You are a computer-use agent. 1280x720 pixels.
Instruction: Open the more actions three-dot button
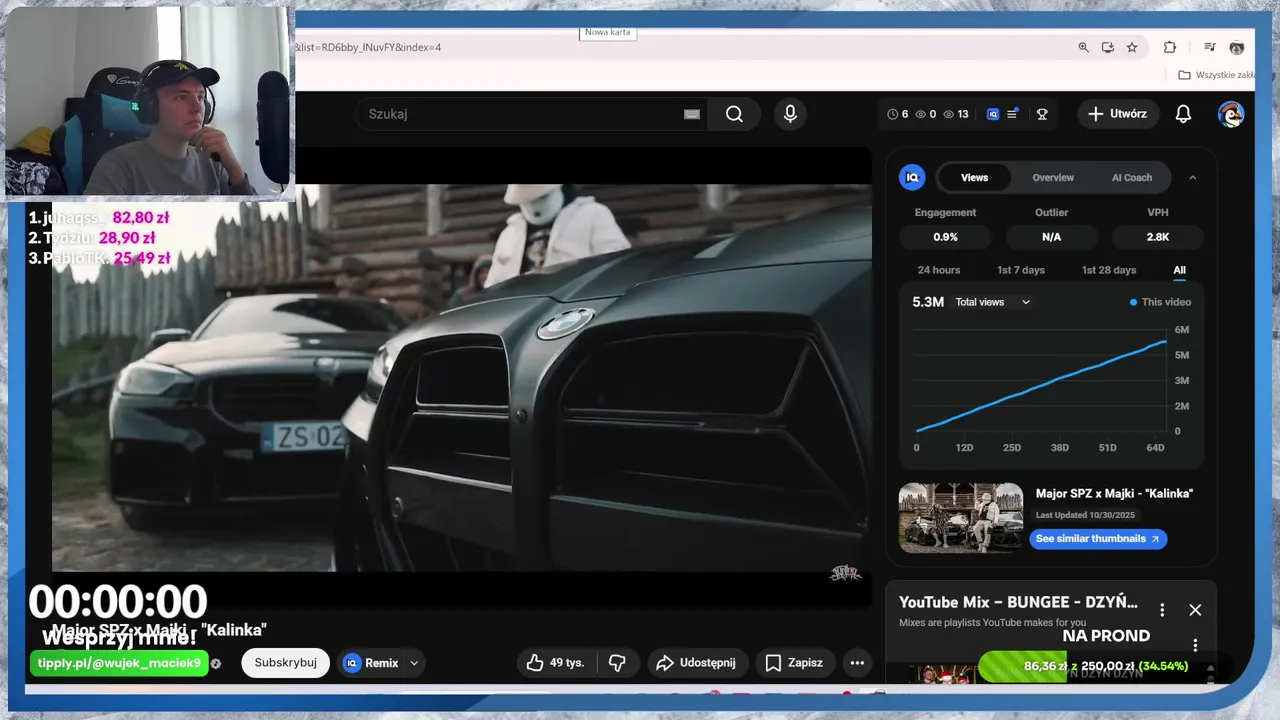pos(857,662)
